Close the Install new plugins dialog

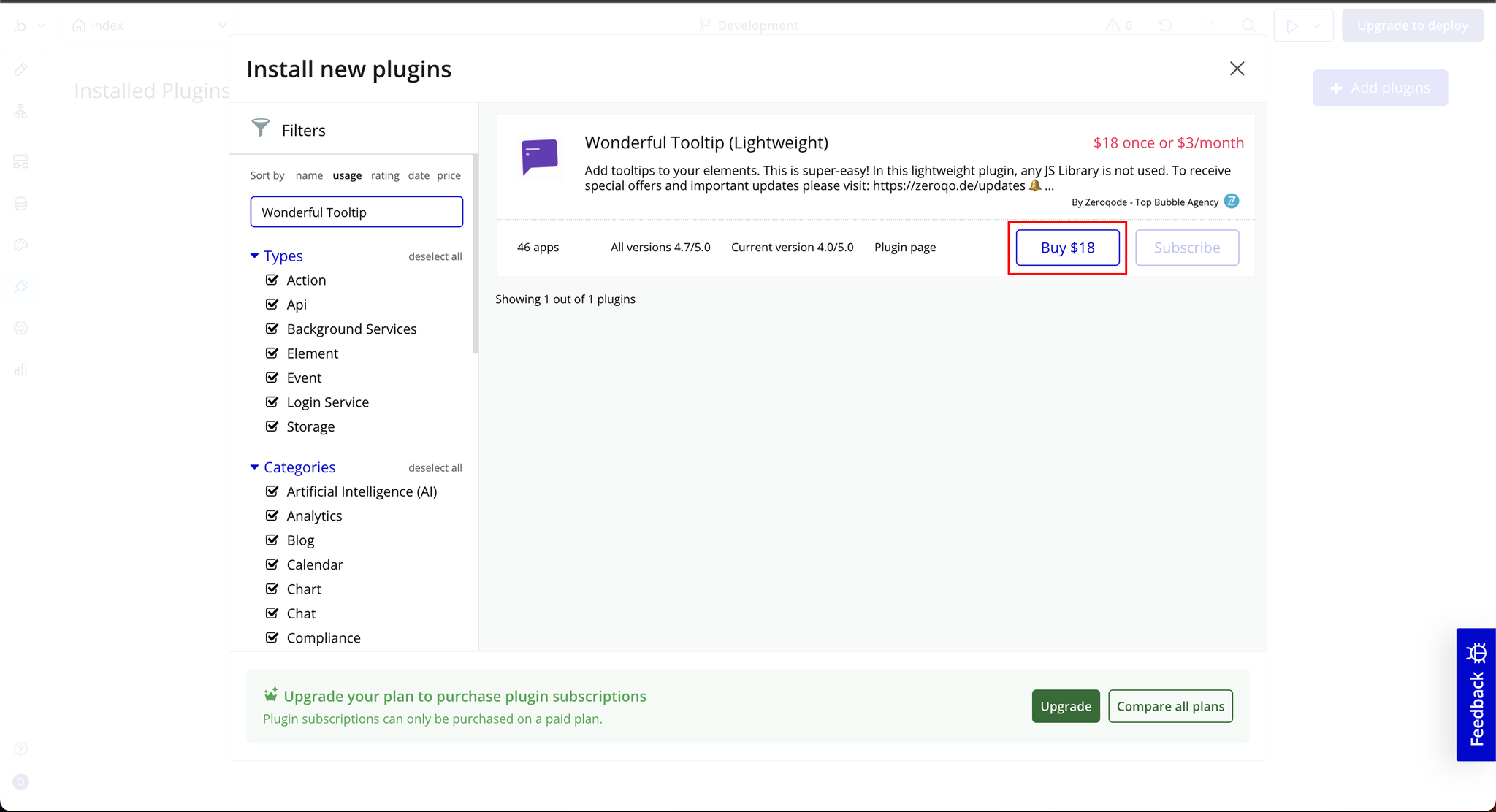coord(1237,69)
